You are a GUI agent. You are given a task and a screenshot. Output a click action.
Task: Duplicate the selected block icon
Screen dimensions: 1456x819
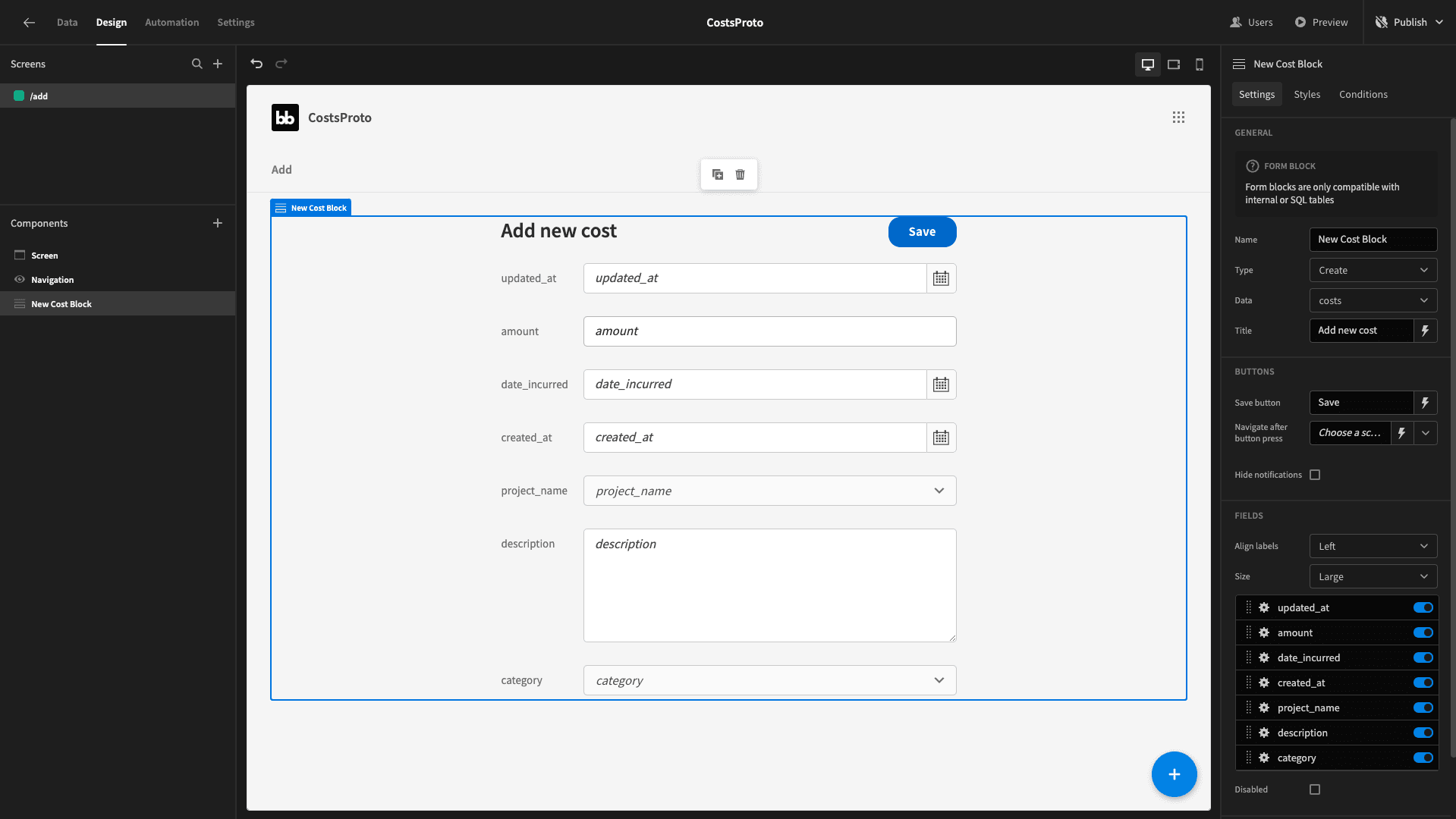(x=718, y=174)
